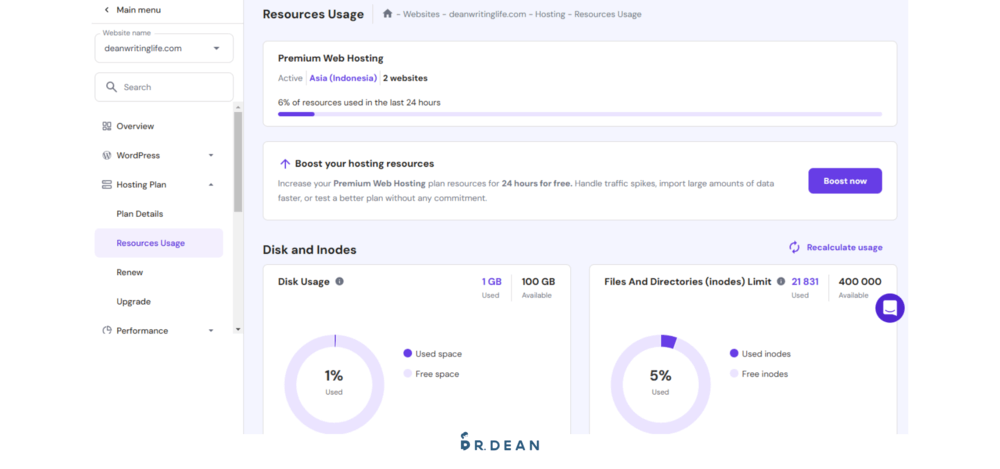The width and height of the screenshot is (1000, 469).
Task: Click the Asia (Indonesia) server link
Action: point(343,78)
